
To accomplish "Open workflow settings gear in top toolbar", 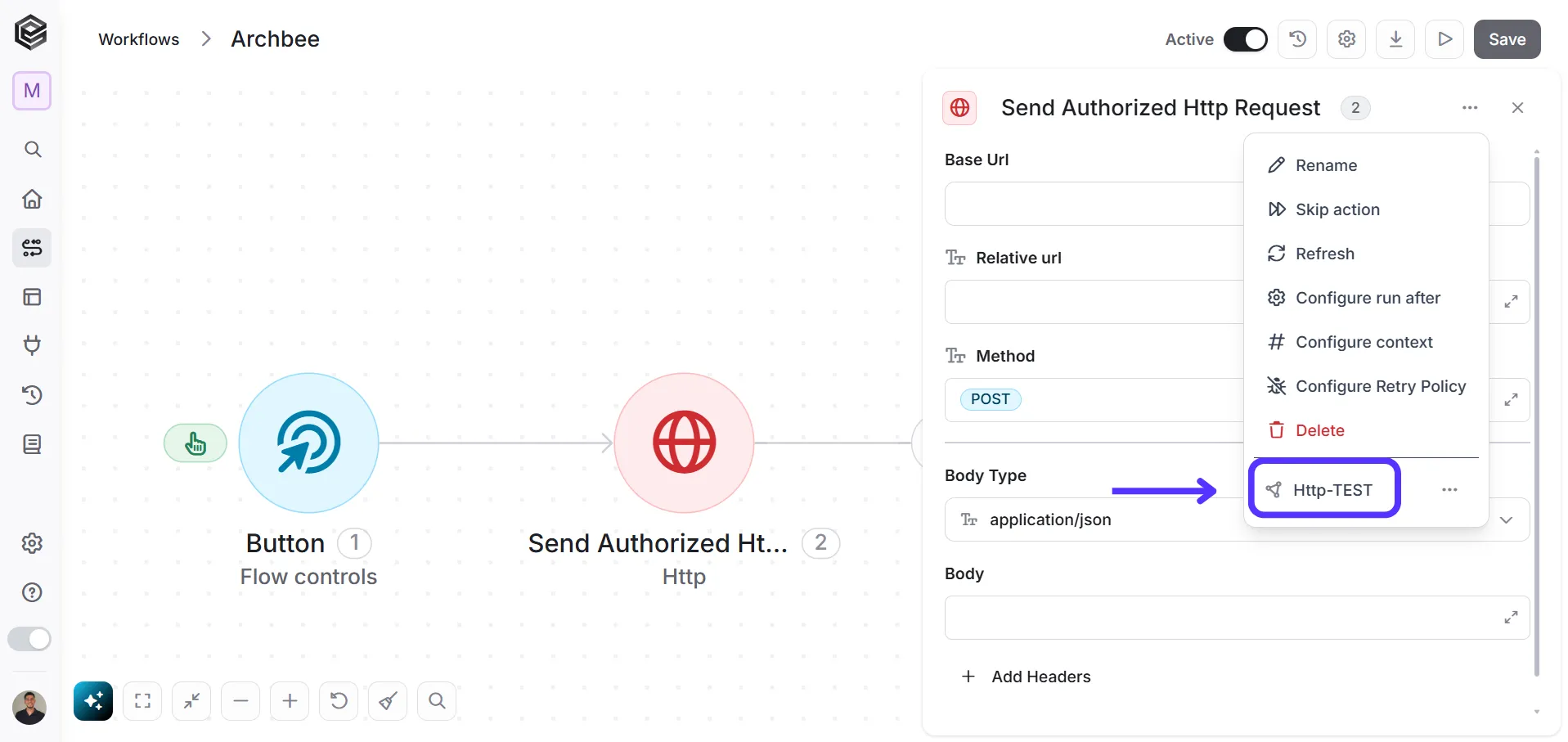I will (x=1346, y=39).
